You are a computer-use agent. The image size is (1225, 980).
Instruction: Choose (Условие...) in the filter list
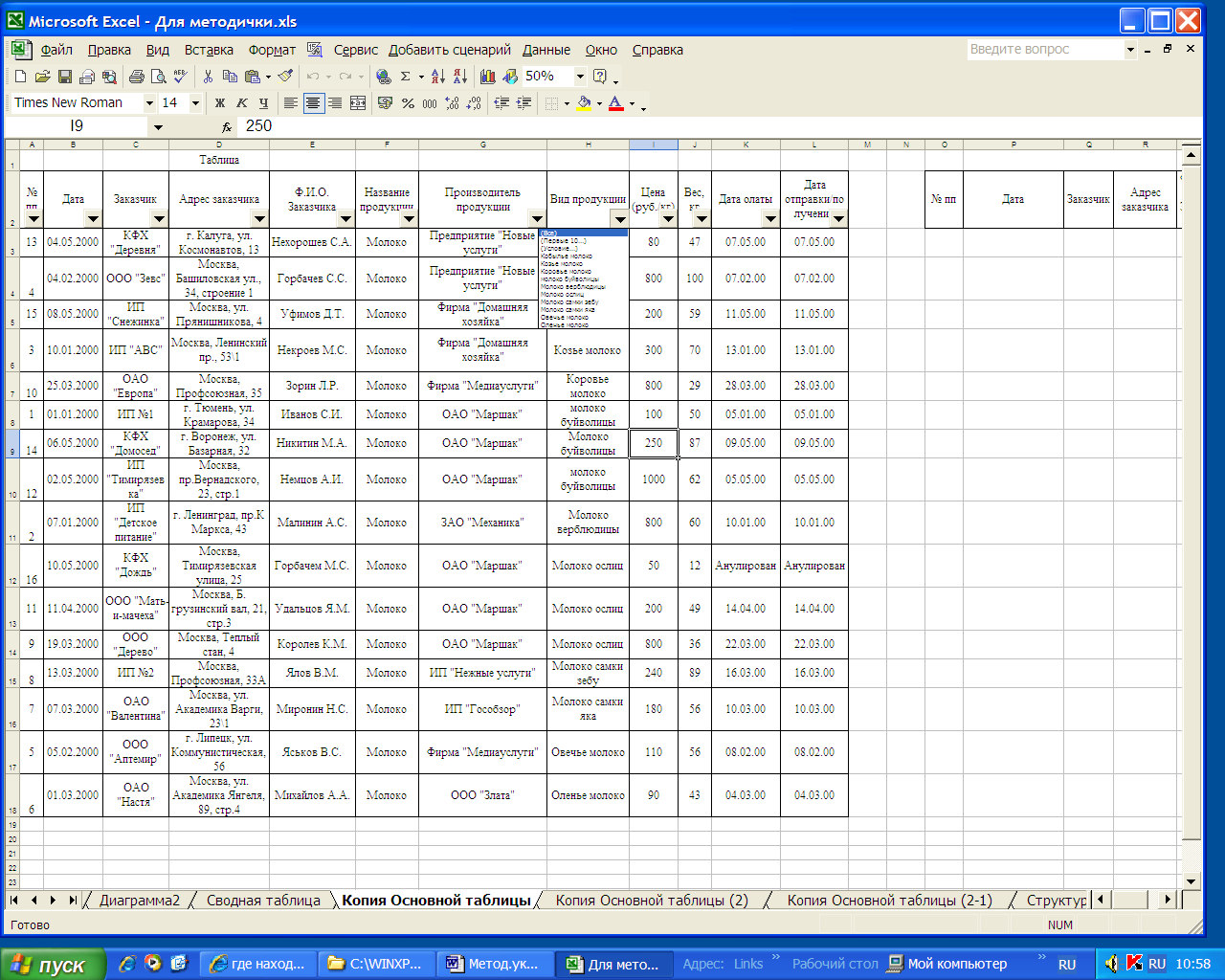click(x=584, y=248)
